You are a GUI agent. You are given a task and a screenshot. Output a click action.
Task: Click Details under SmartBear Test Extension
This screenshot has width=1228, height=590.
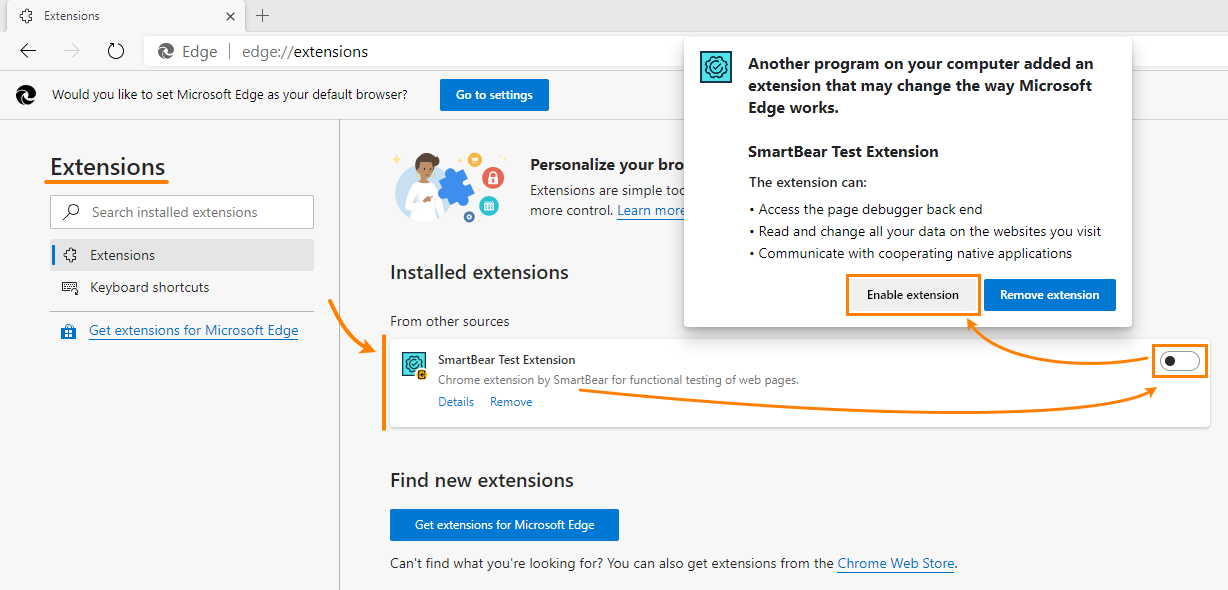[456, 401]
